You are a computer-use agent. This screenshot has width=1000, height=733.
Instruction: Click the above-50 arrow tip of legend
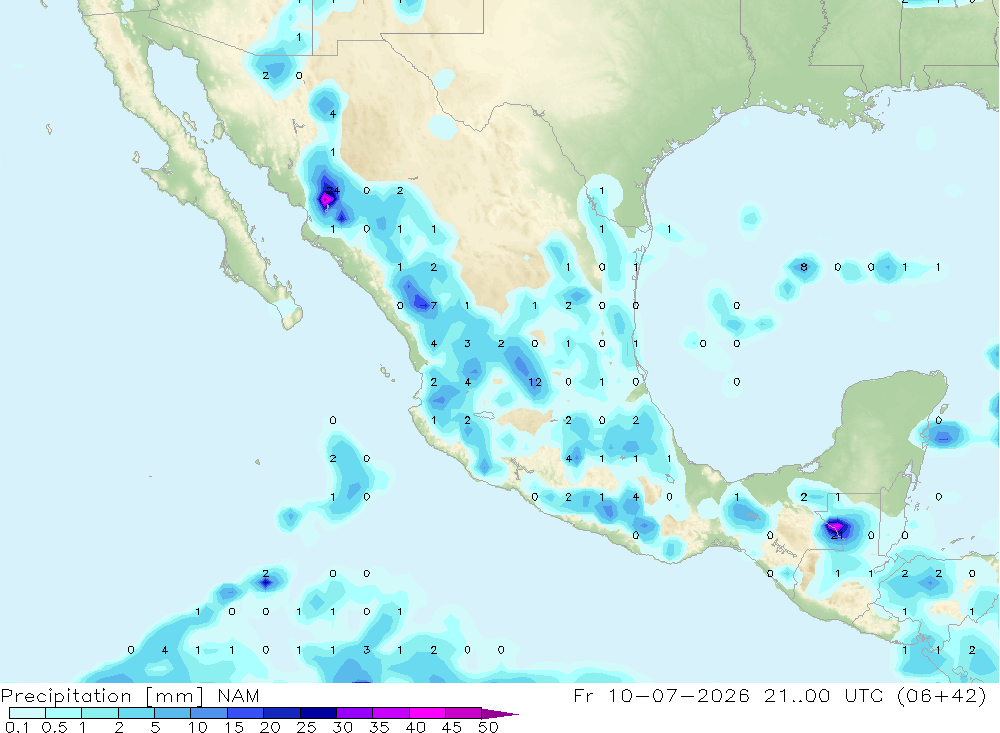coord(499,714)
